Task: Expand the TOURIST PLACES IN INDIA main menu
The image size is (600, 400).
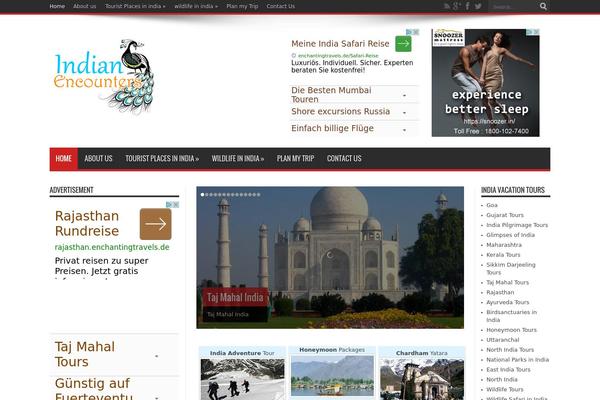Action: (162, 158)
